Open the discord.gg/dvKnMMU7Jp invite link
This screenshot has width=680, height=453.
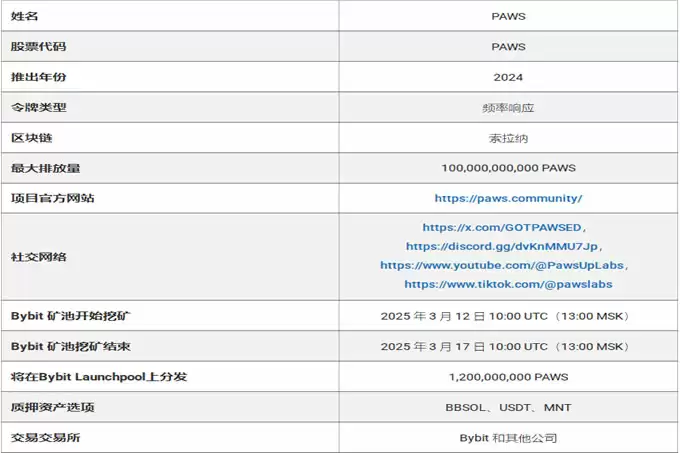(502, 247)
